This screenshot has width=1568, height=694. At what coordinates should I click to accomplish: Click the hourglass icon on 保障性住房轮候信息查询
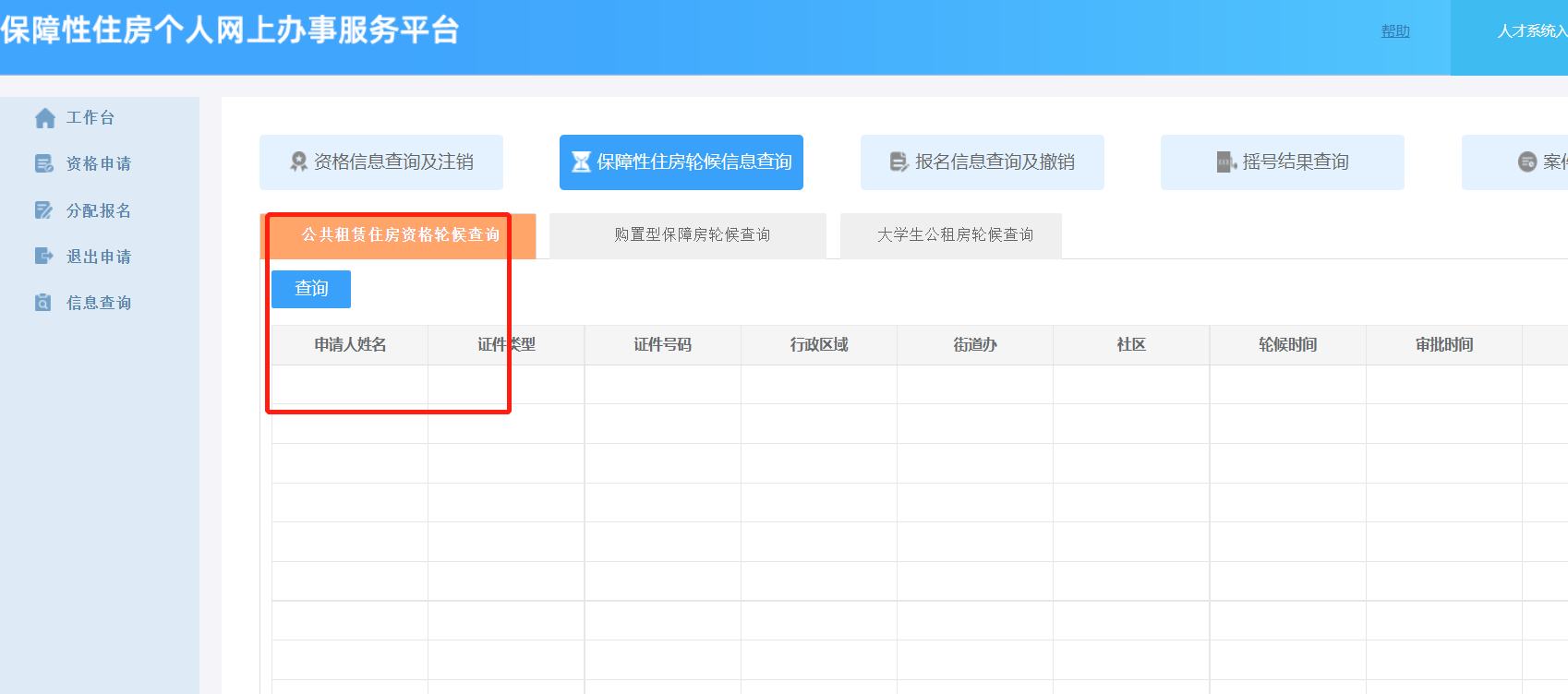(x=581, y=162)
